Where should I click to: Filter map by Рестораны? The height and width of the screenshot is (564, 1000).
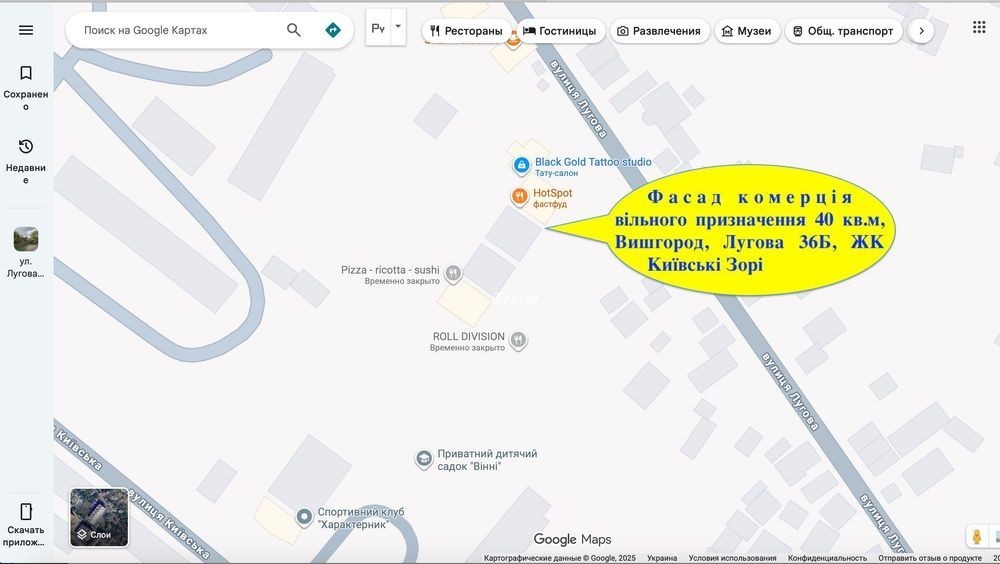point(466,31)
